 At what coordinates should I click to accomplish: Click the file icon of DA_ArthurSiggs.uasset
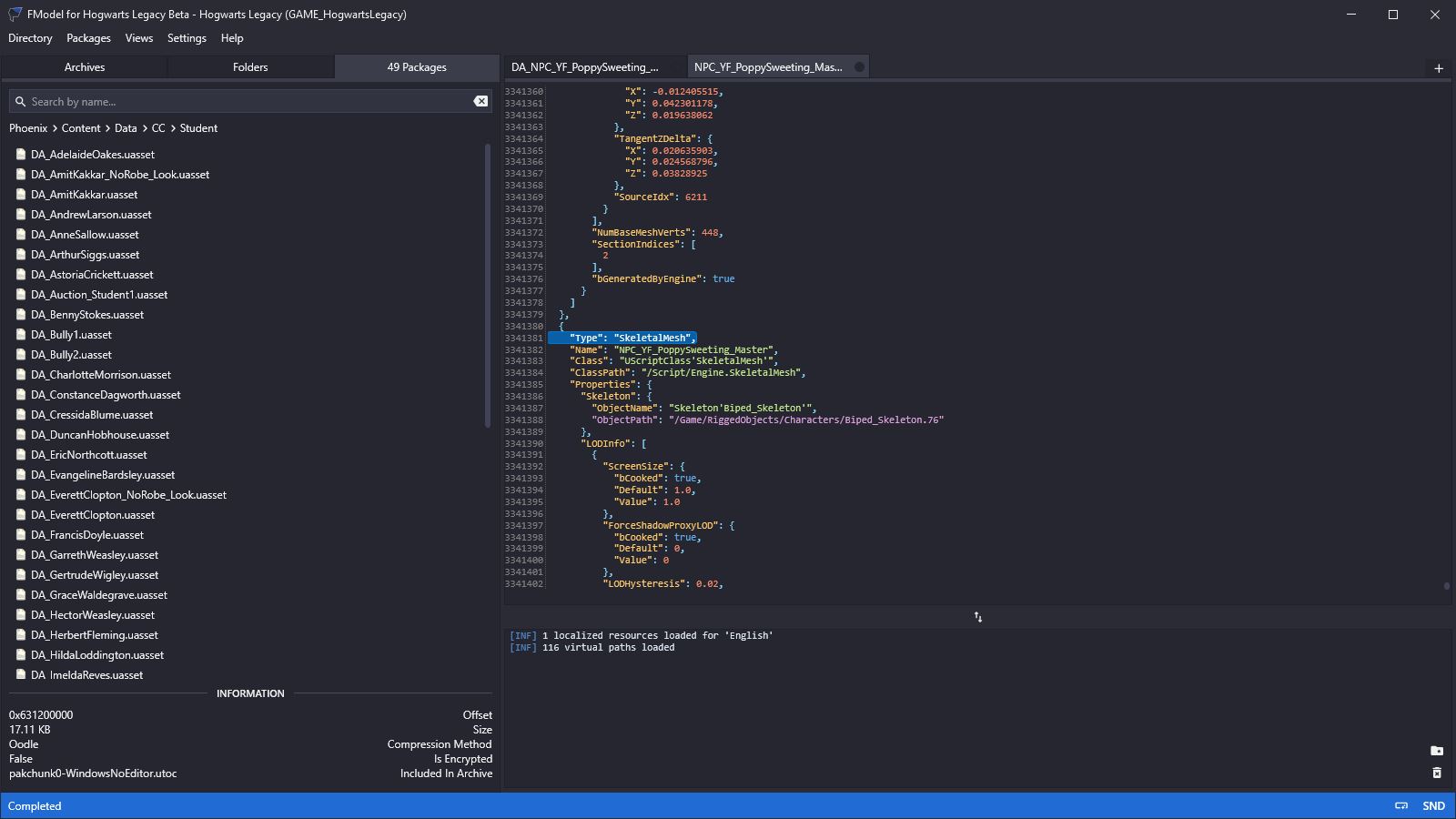[21, 255]
